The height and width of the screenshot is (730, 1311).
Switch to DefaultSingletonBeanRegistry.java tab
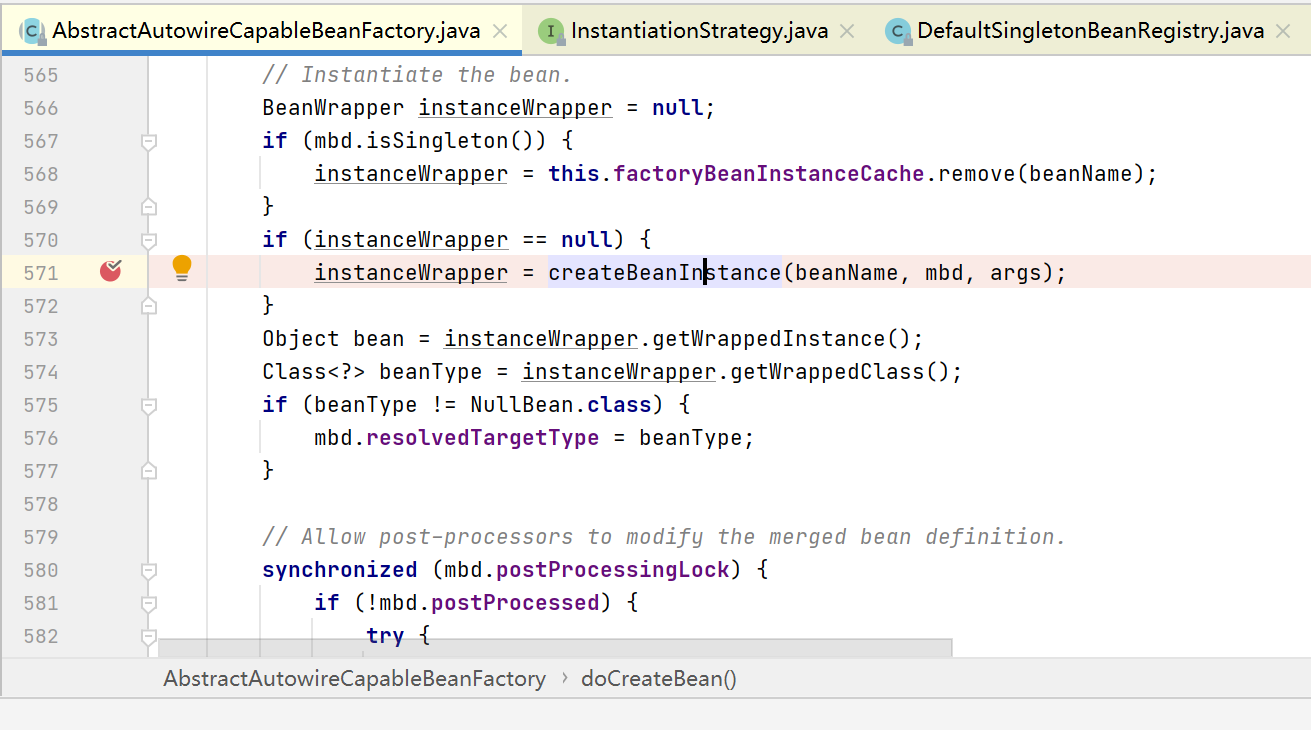1091,31
